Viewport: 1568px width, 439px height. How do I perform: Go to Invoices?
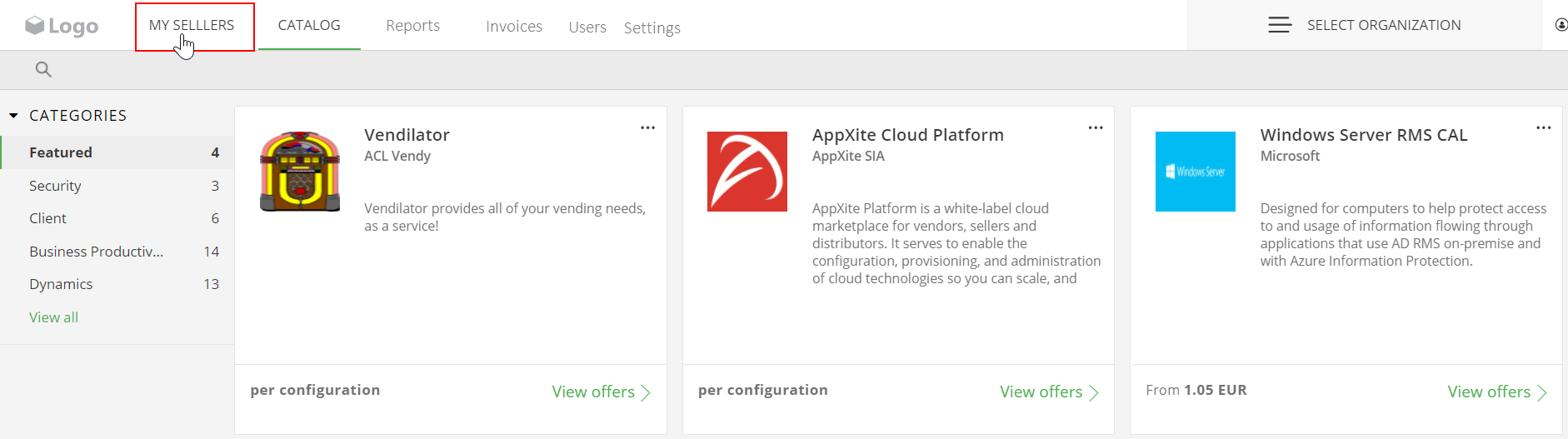[x=514, y=27]
